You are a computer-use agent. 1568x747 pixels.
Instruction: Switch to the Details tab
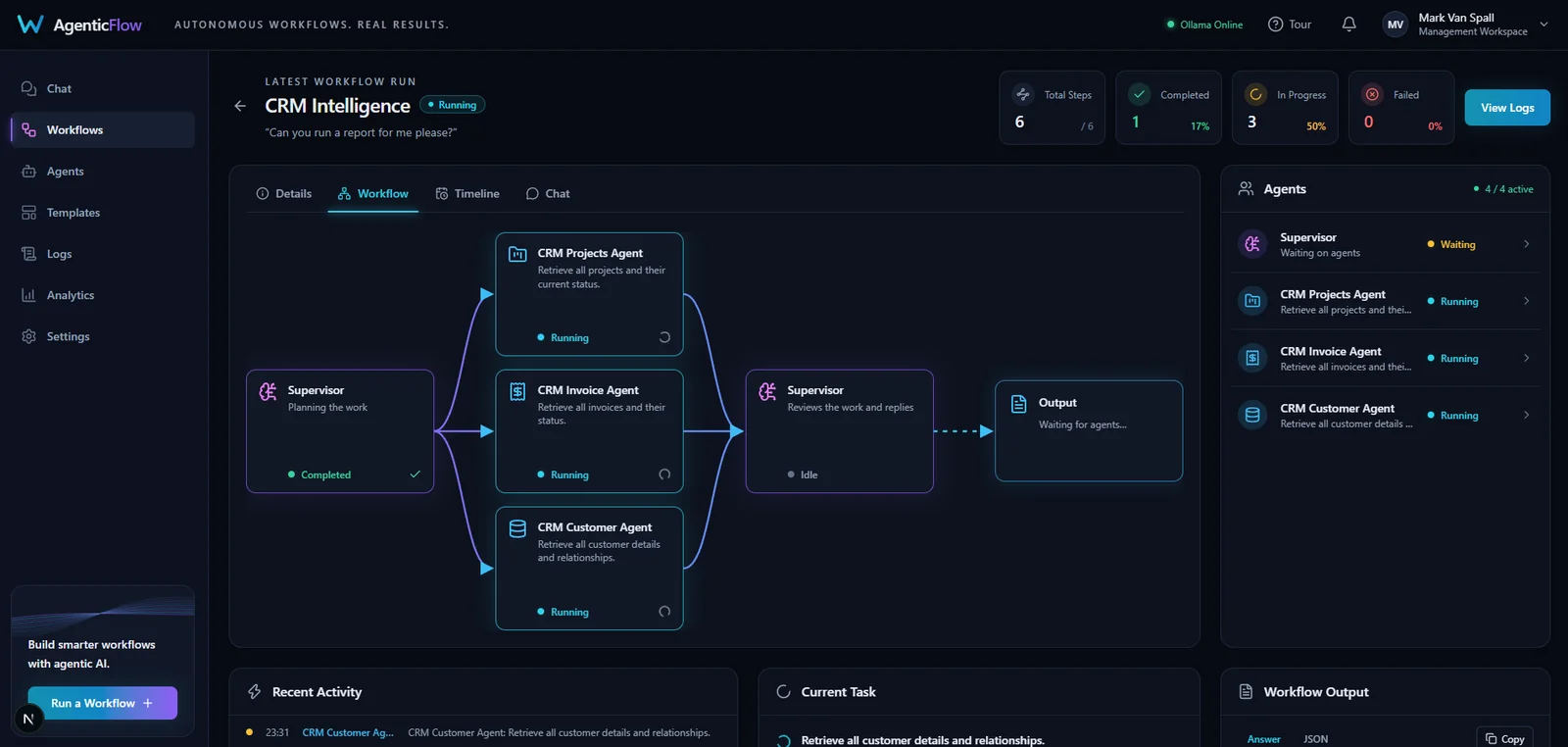click(283, 194)
